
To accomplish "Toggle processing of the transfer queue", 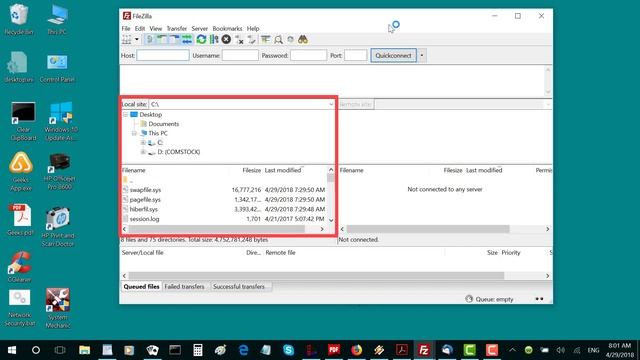I will (x=214, y=40).
